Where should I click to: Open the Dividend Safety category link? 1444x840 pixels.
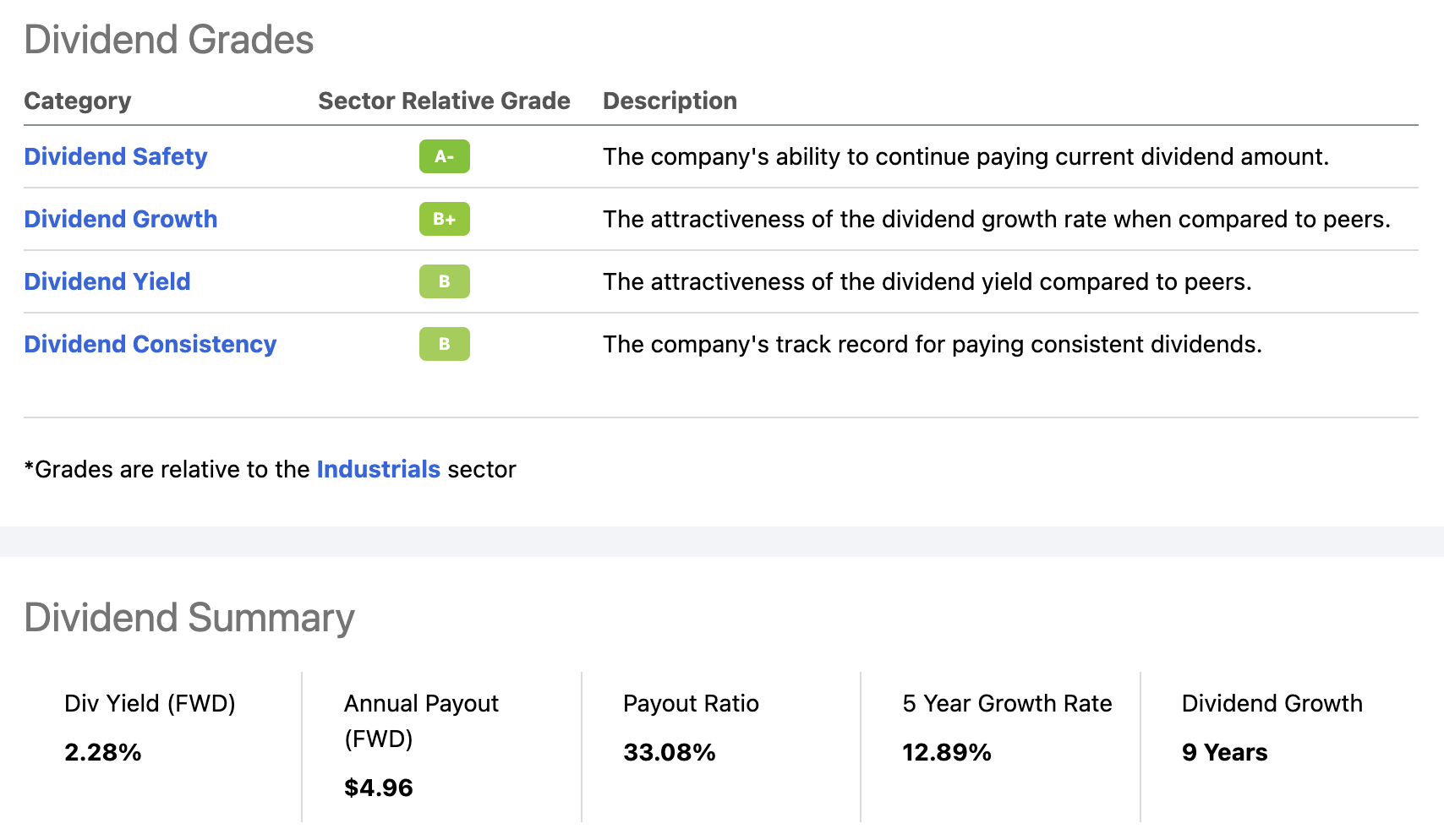pyautogui.click(x=115, y=156)
